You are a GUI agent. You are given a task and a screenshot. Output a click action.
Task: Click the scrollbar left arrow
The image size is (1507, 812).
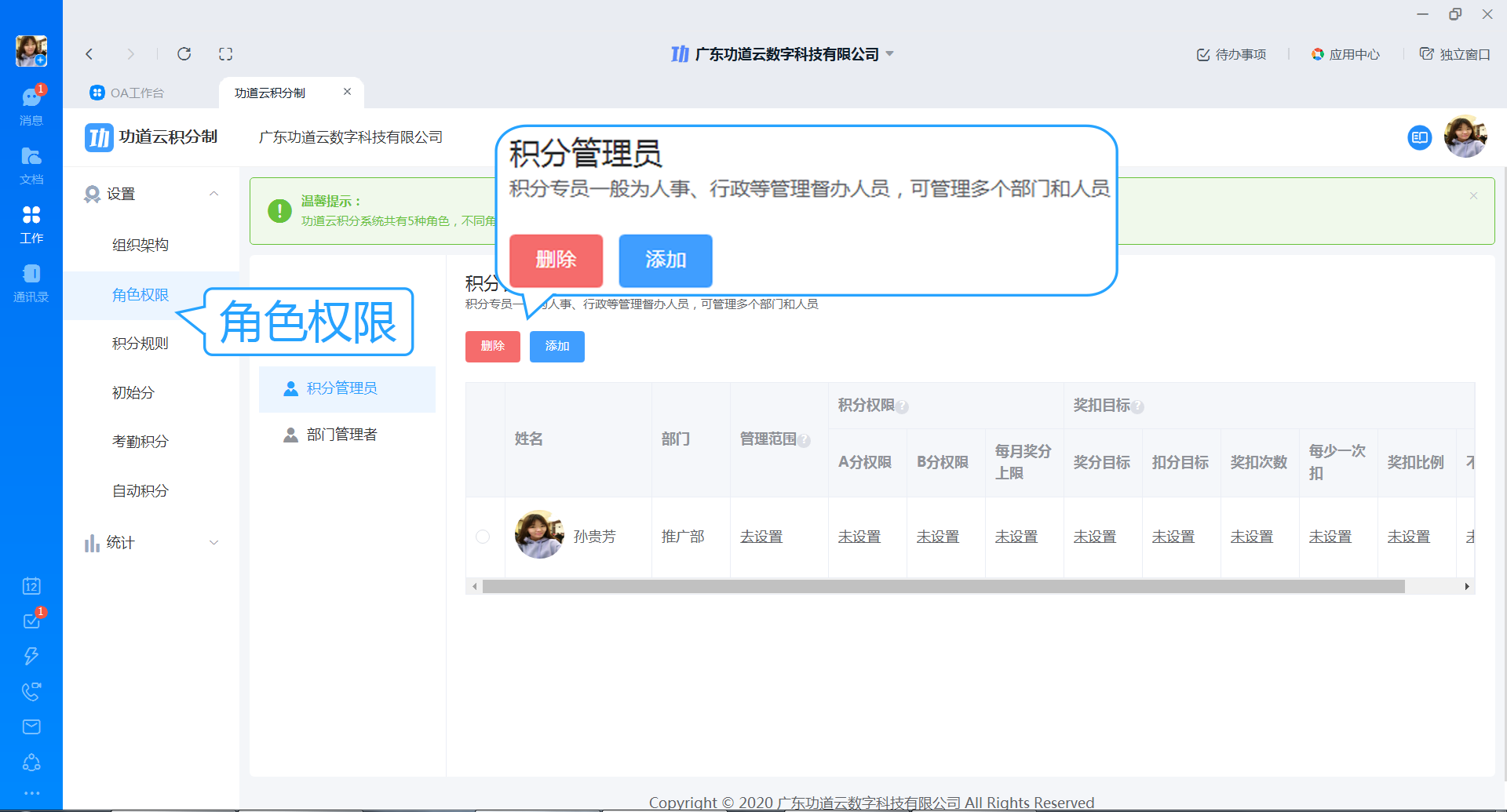474,587
